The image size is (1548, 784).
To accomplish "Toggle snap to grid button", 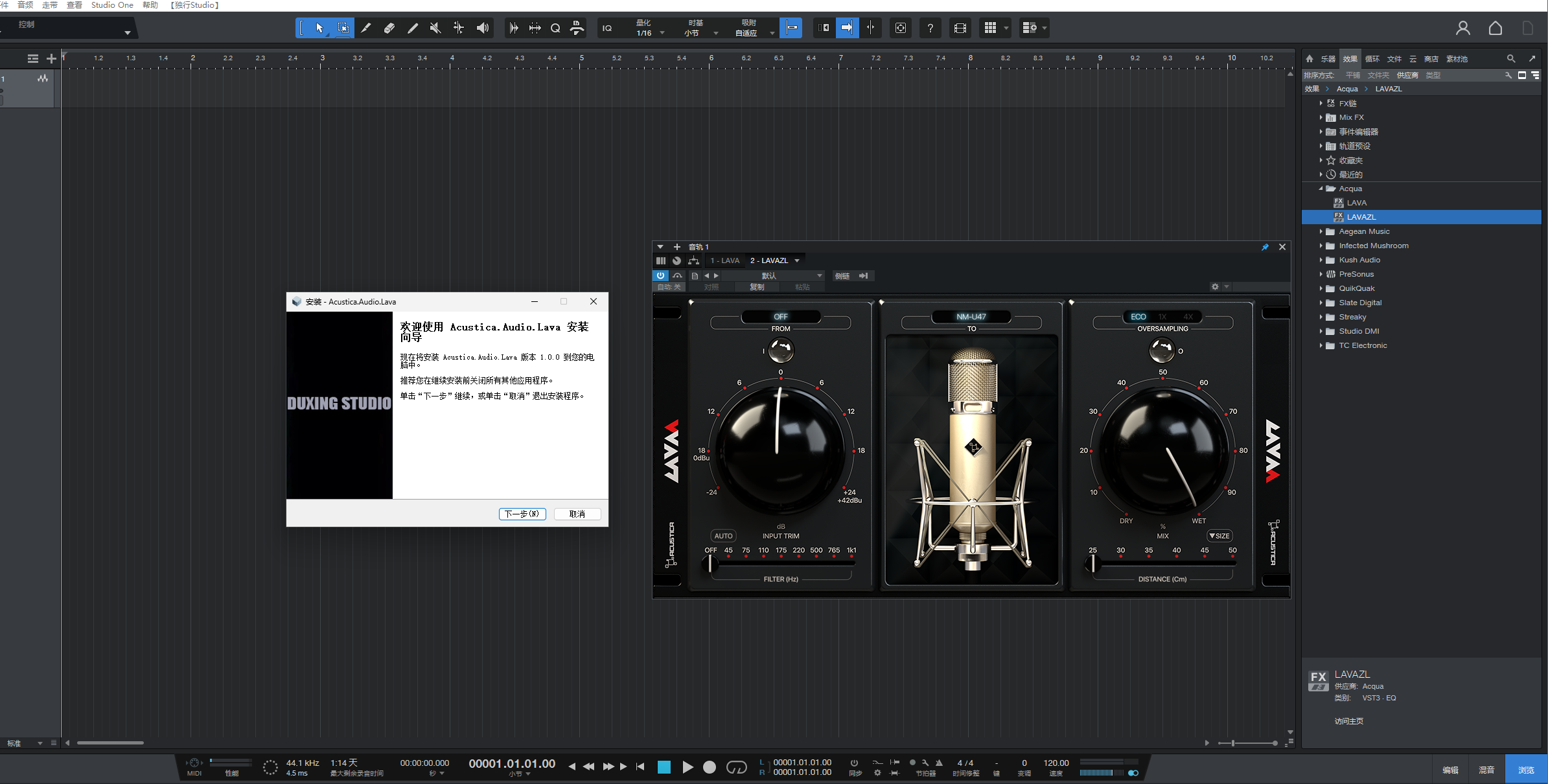I will coord(791,28).
